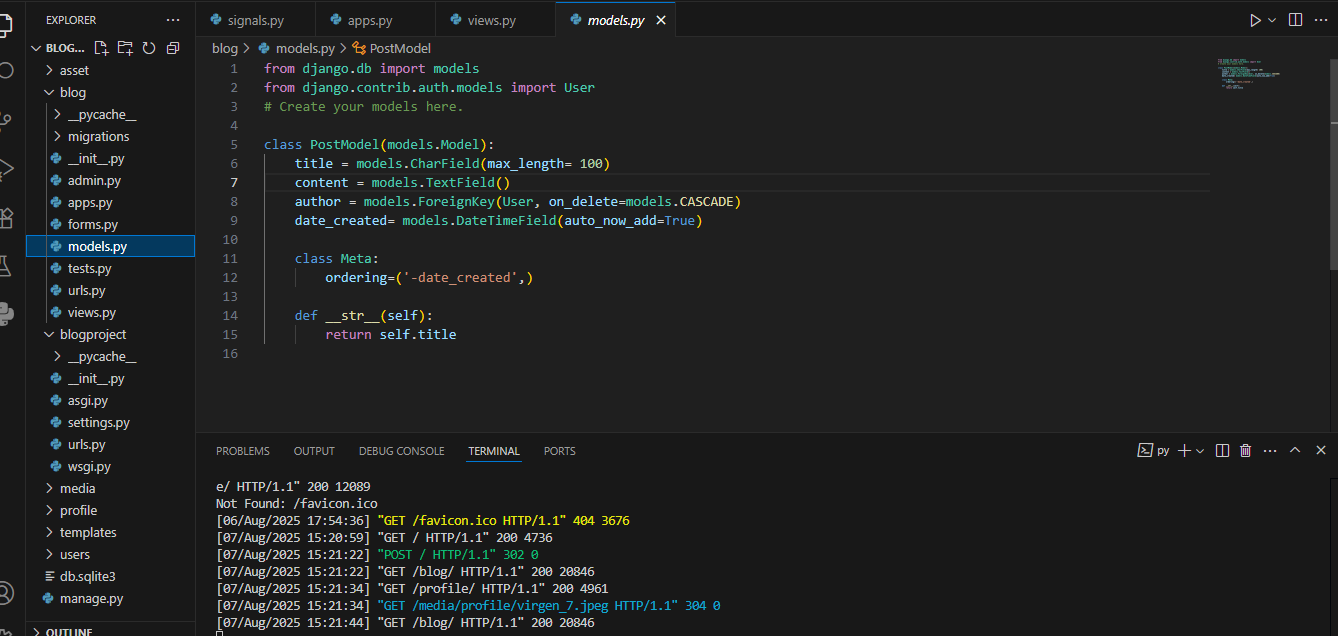Click PostModel in the breadcrumb

tap(400, 48)
